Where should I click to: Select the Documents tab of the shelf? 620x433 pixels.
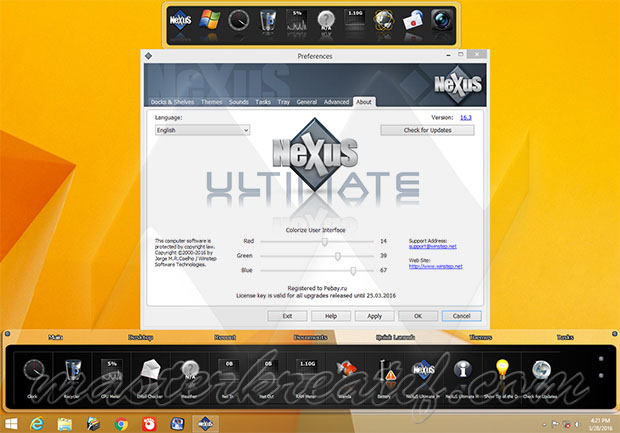pyautogui.click(x=310, y=337)
